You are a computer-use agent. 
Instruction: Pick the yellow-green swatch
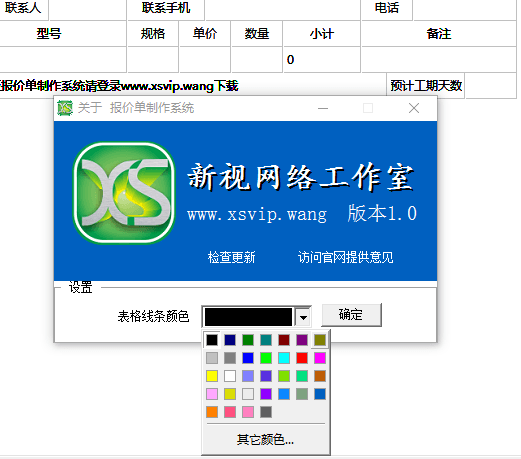pyautogui.click(x=284, y=376)
